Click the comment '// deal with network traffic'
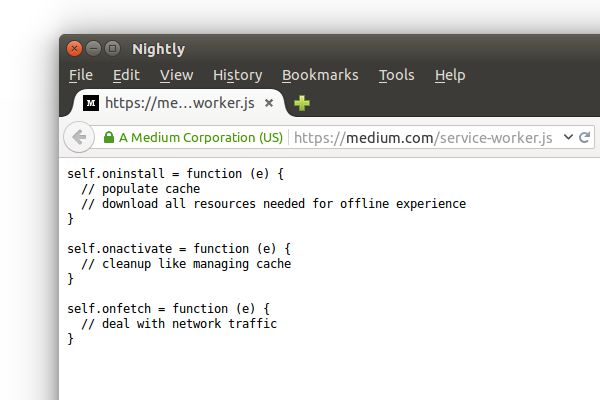 [179, 323]
